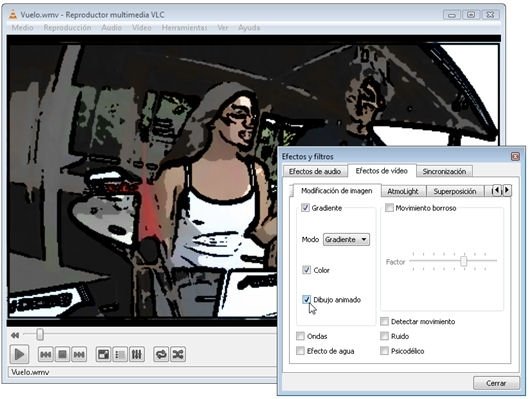The width and height of the screenshot is (529, 399).
Task: Stop playback with the square button
Action: [x=62, y=354]
